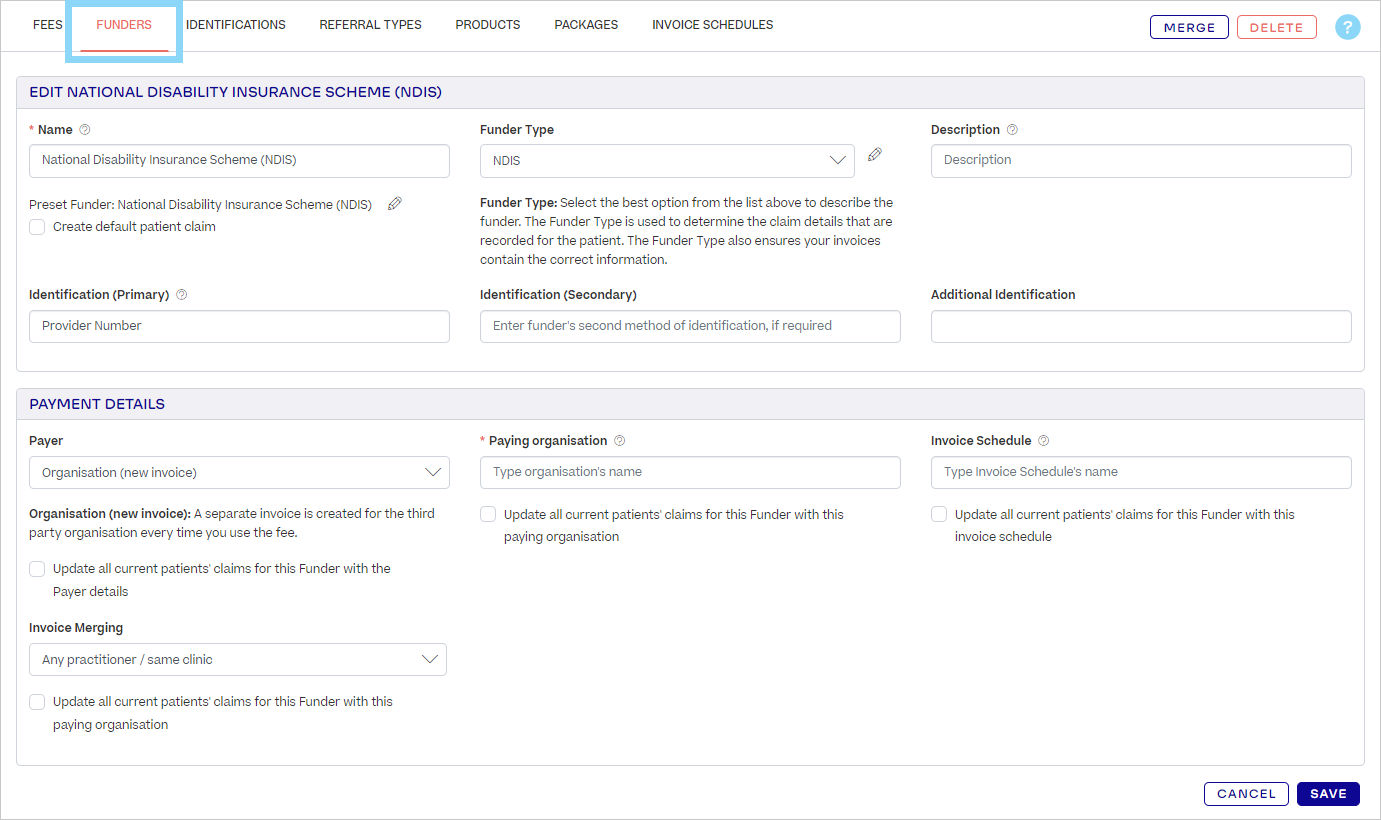Image resolution: width=1381 pixels, height=820 pixels.
Task: Switch to the Fees tab
Action: (x=48, y=25)
